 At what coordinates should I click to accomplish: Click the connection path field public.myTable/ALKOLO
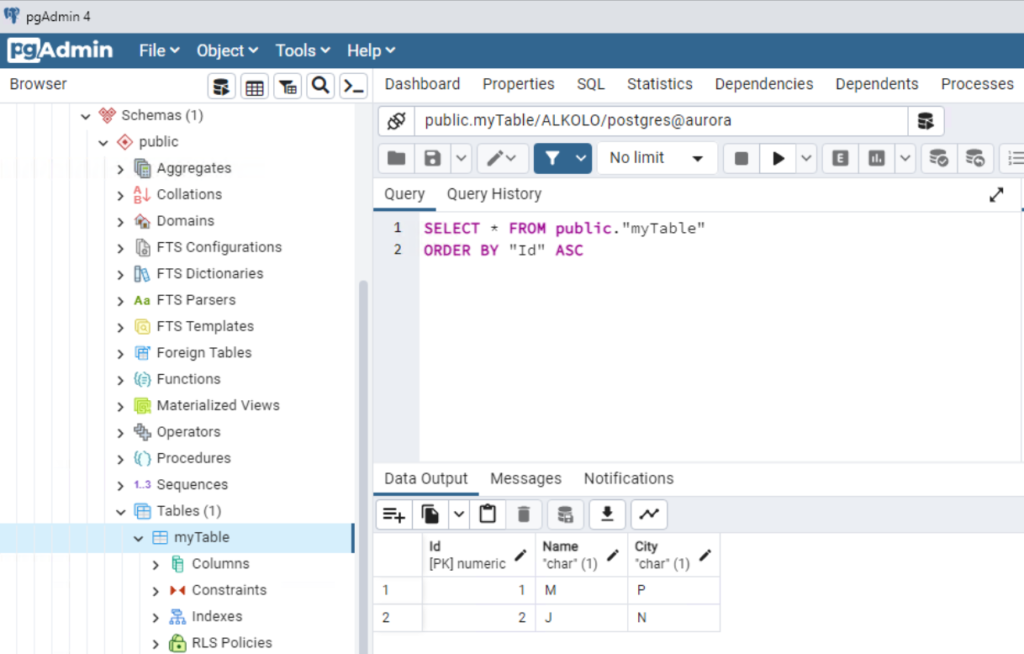point(661,121)
